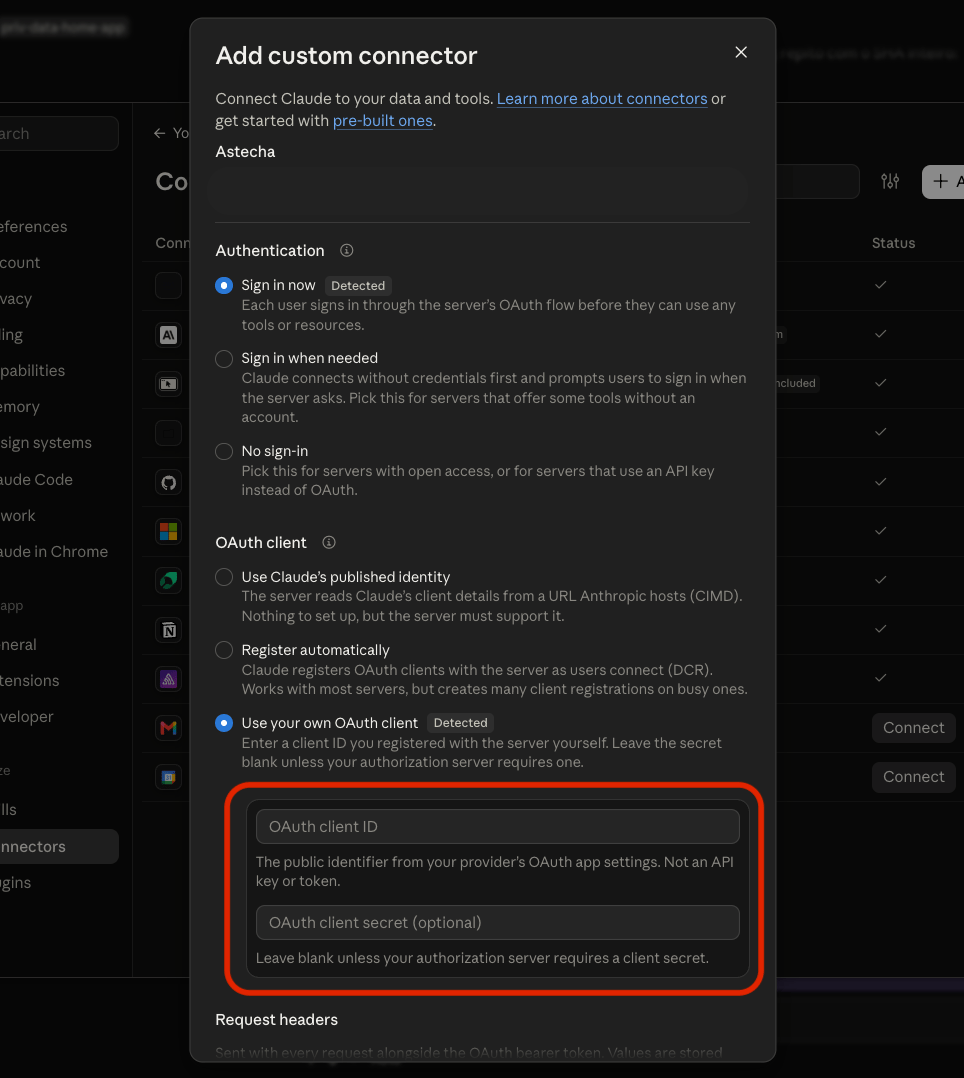This screenshot has height=1078, width=964.
Task: Open the Account sidebar item
Action: pyautogui.click(x=20, y=263)
